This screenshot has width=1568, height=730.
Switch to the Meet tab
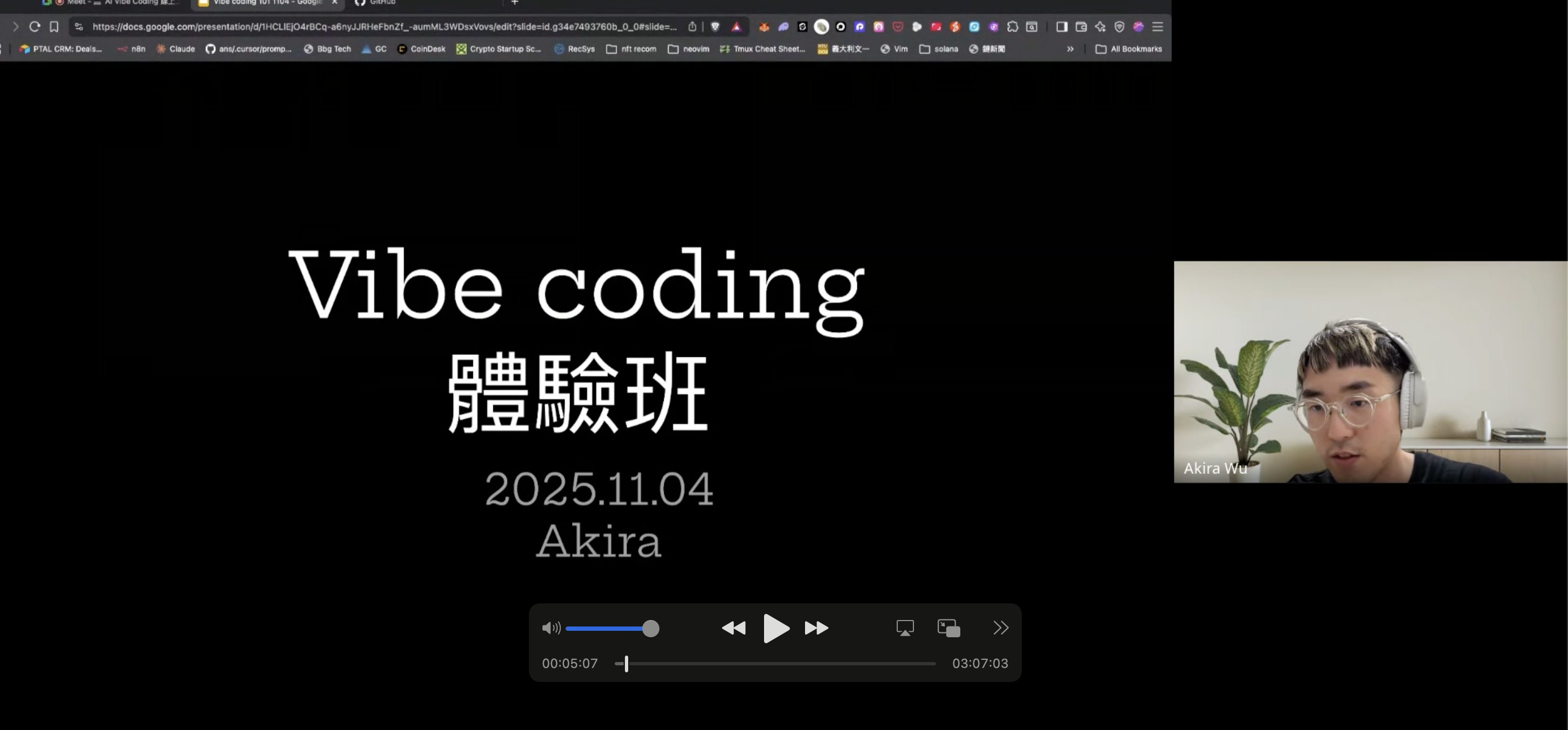click(109, 3)
